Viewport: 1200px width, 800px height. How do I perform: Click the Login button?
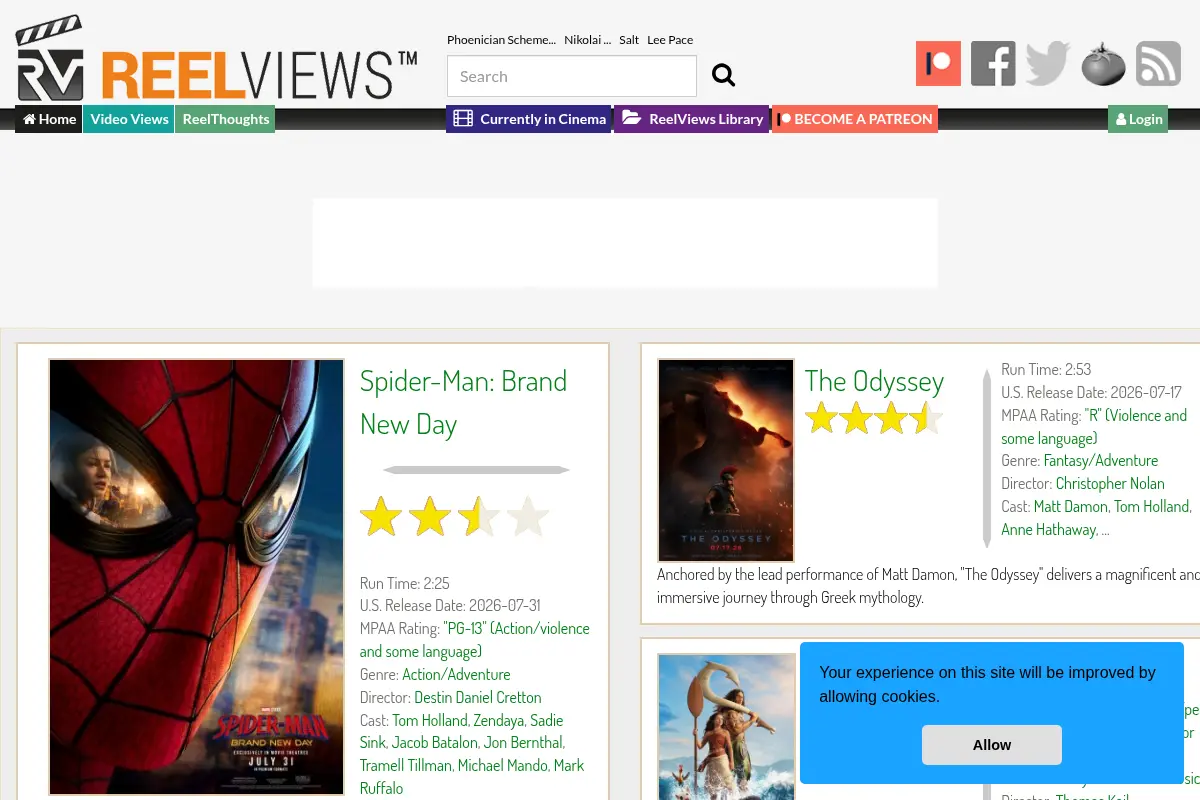[x=1138, y=119]
